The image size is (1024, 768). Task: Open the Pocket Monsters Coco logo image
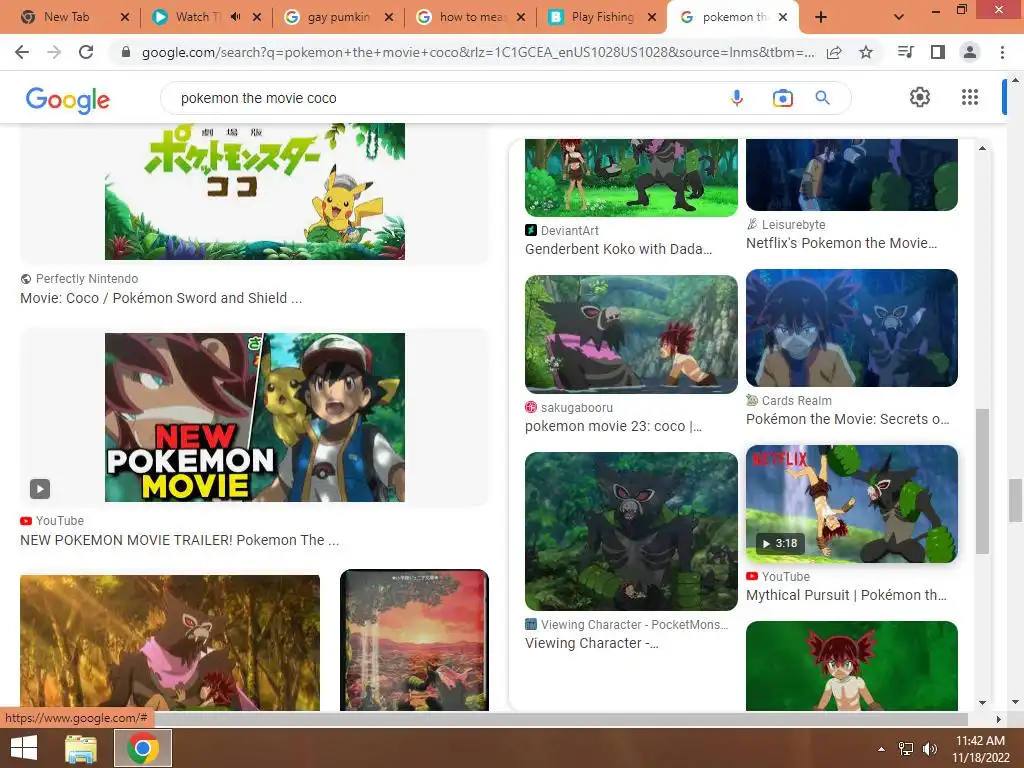click(255, 191)
